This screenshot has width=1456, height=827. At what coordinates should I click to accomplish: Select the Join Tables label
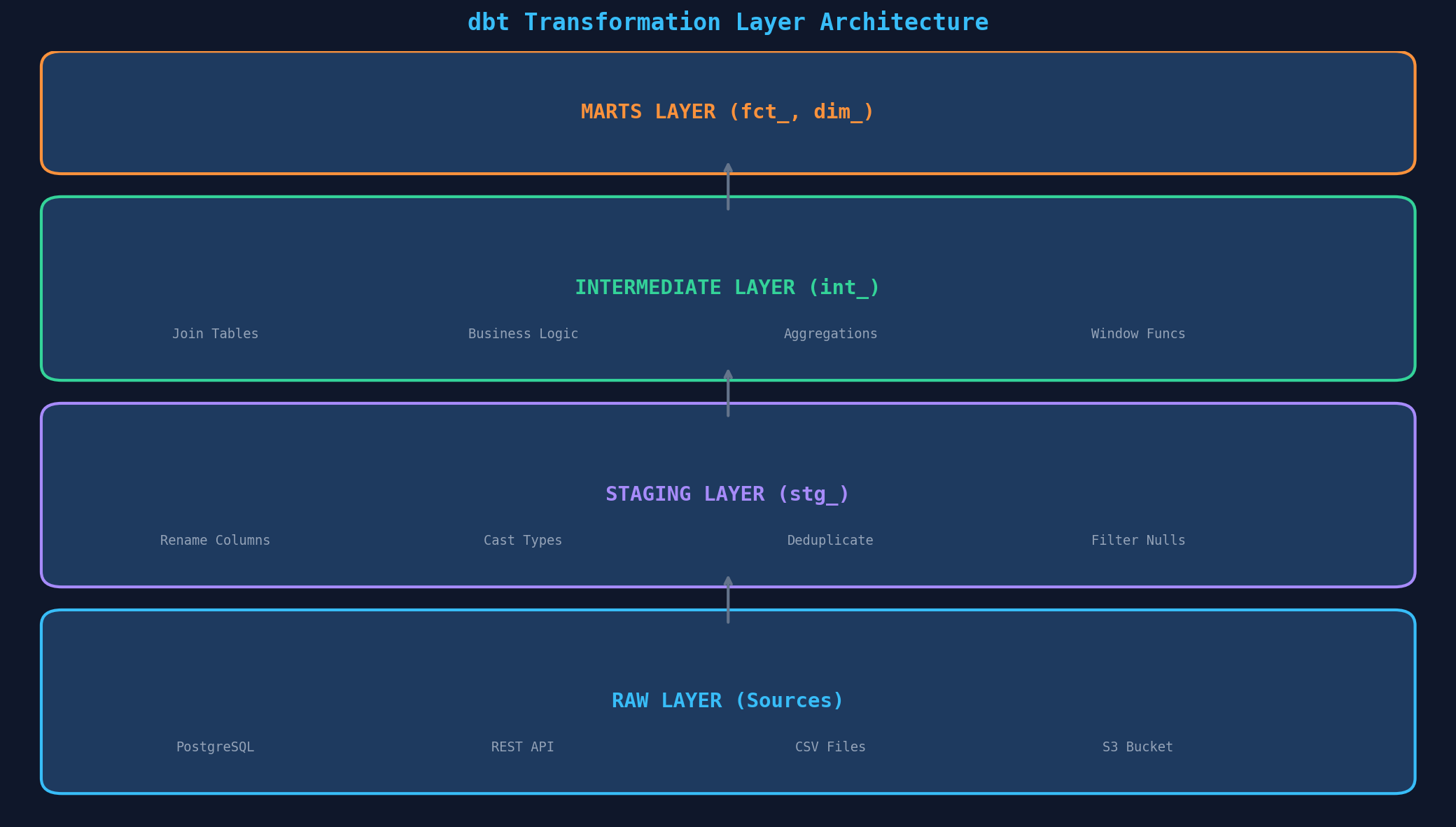(x=215, y=333)
